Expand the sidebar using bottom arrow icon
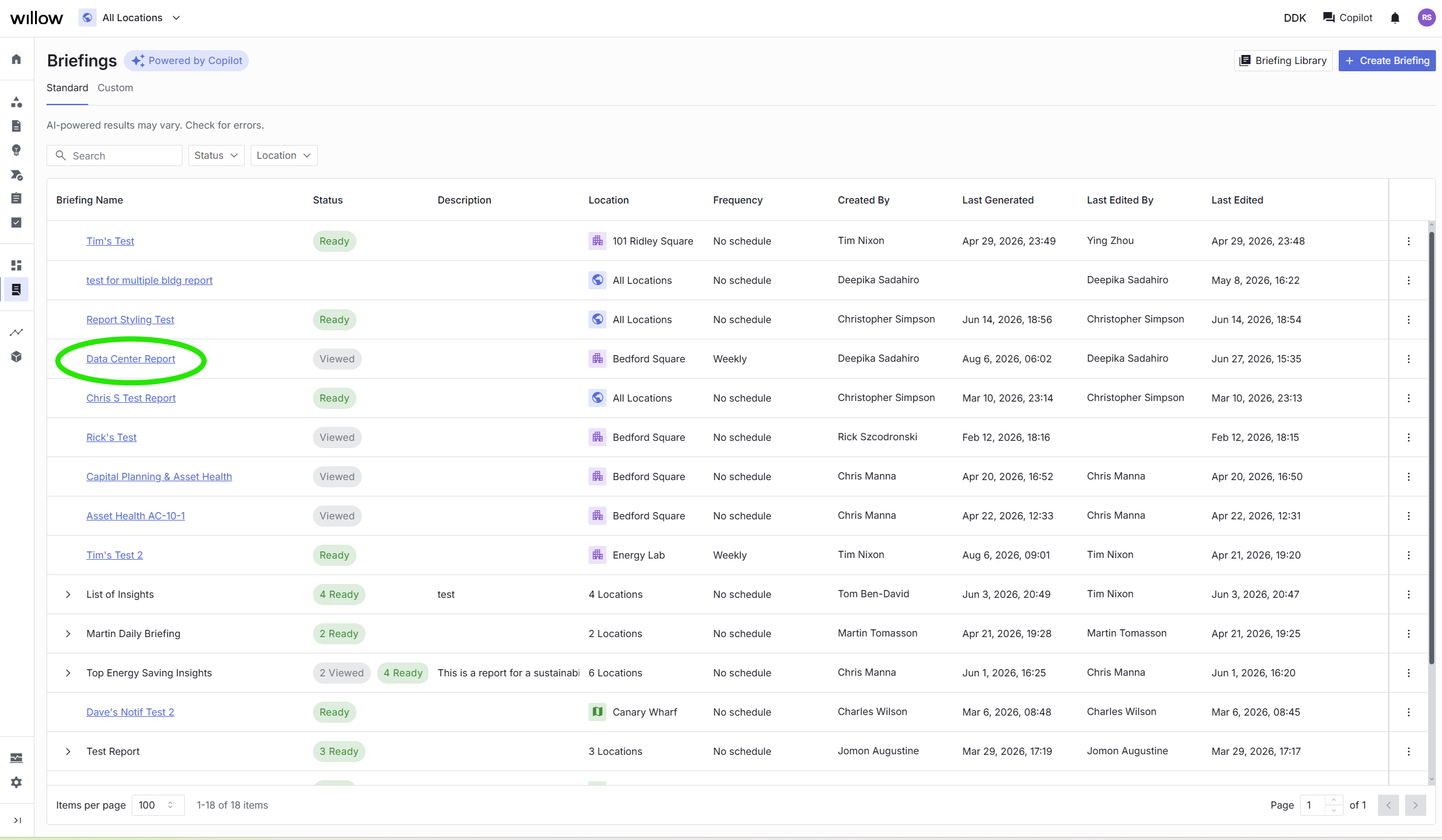The image size is (1442, 840). pyautogui.click(x=17, y=820)
